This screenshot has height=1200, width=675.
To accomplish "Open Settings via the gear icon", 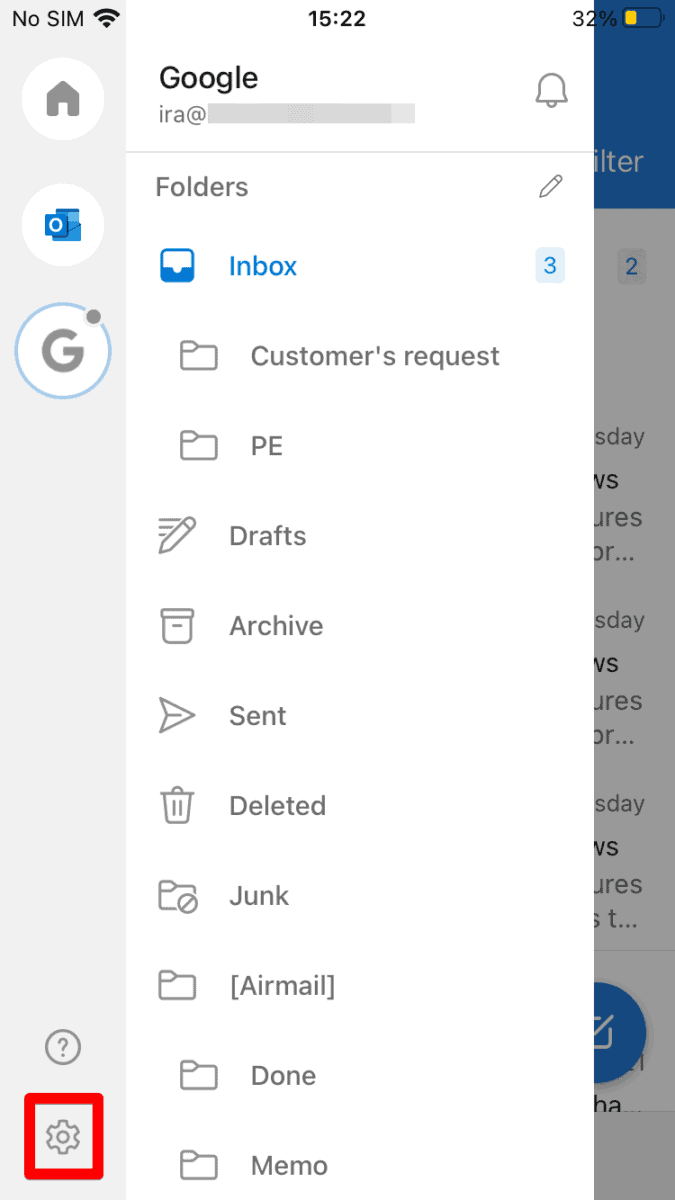I will (x=63, y=1136).
